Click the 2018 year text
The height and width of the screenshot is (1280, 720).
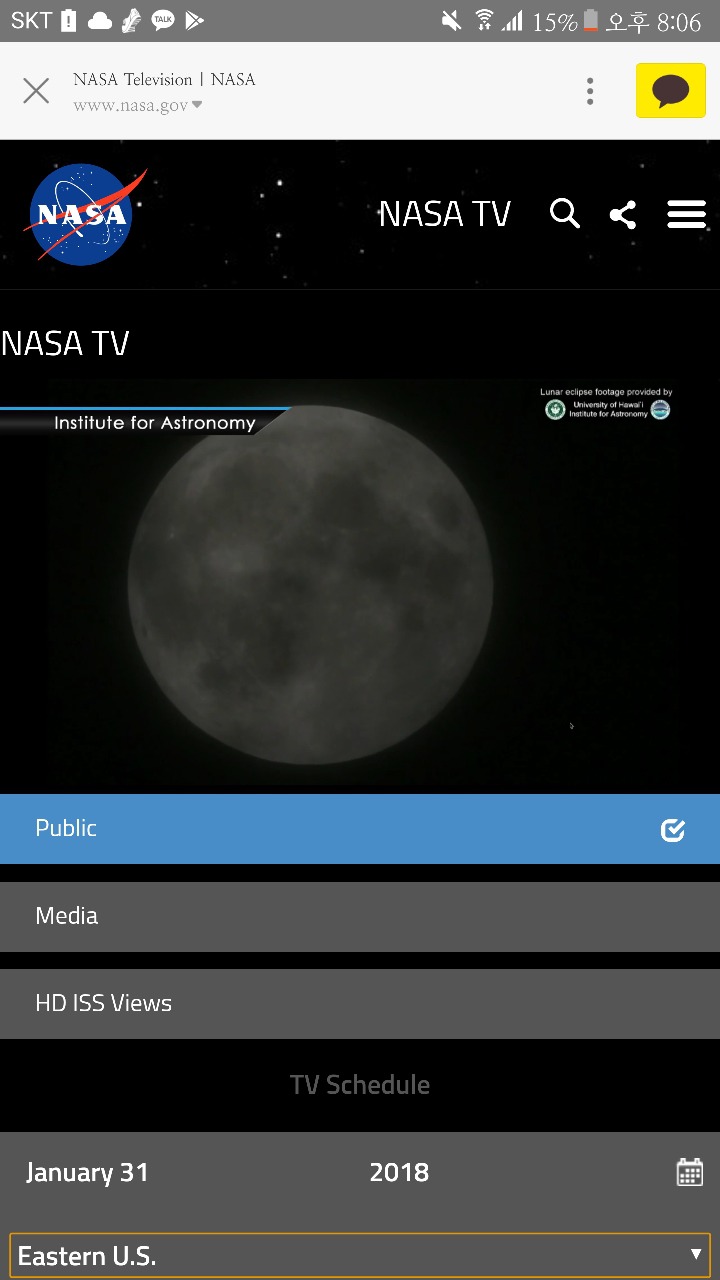pyautogui.click(x=399, y=1173)
